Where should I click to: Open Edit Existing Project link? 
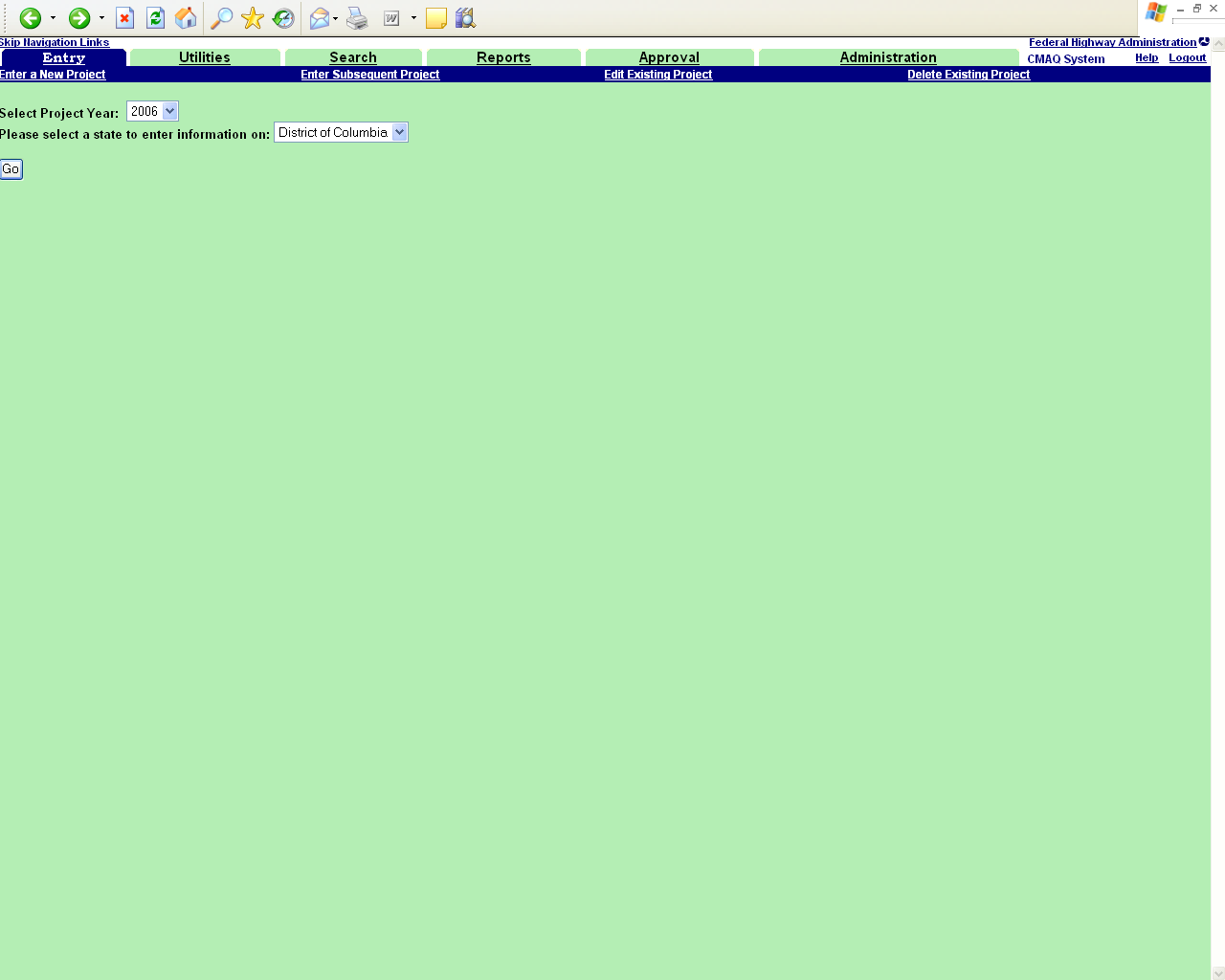point(657,75)
